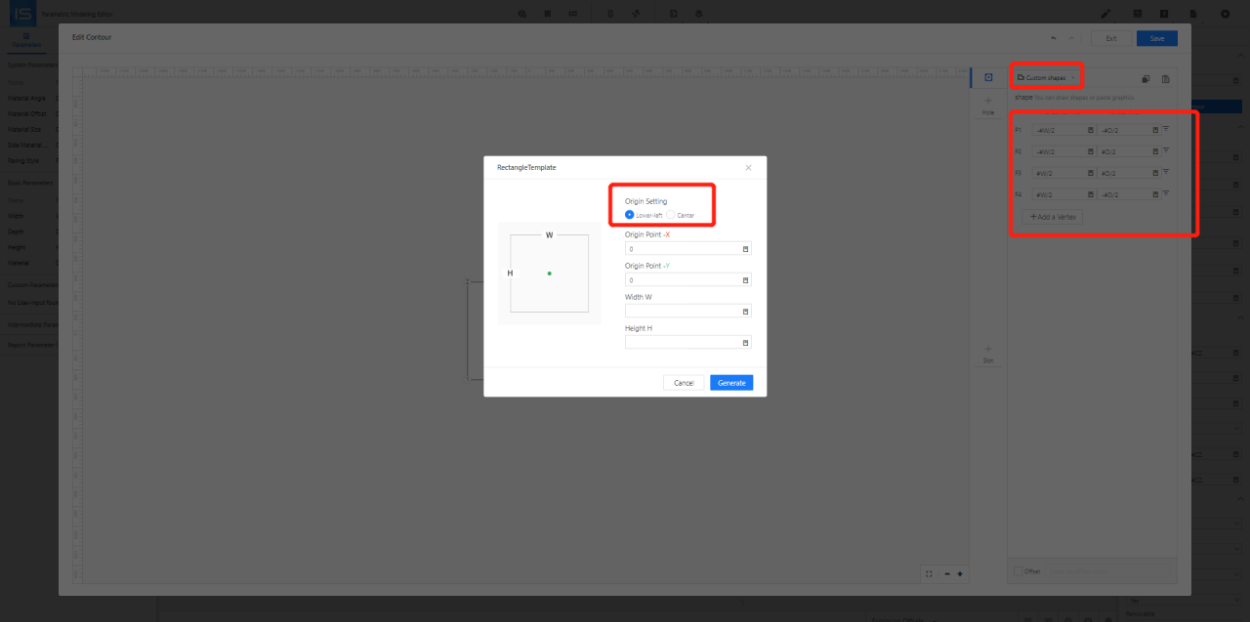This screenshot has height=622, width=1252.
Task: Click Generate in RectangleTemplate dialog
Action: (x=732, y=383)
